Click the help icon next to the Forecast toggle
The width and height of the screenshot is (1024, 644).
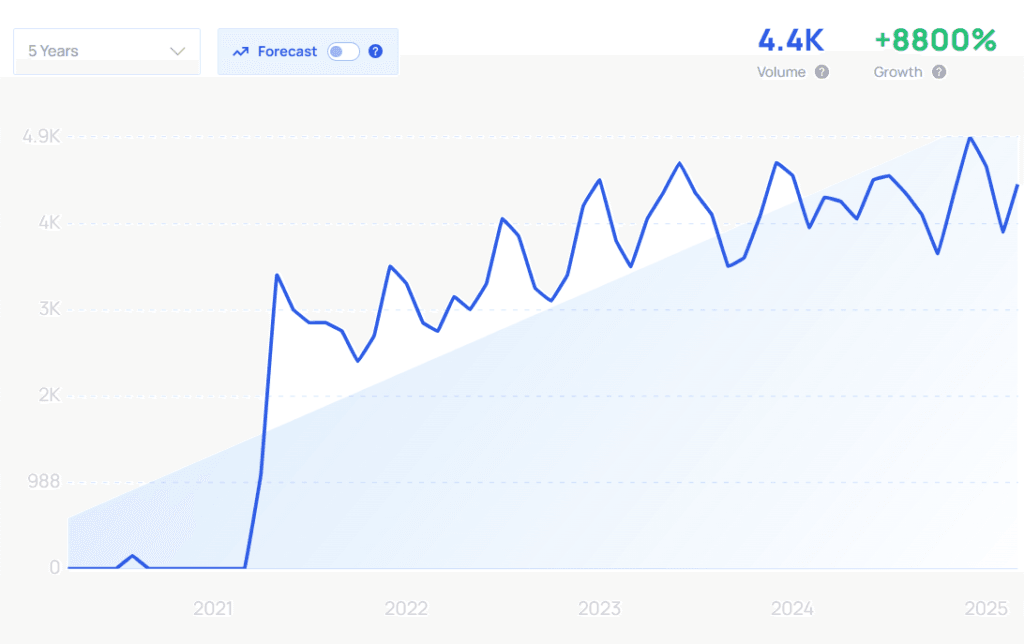pyautogui.click(x=375, y=51)
